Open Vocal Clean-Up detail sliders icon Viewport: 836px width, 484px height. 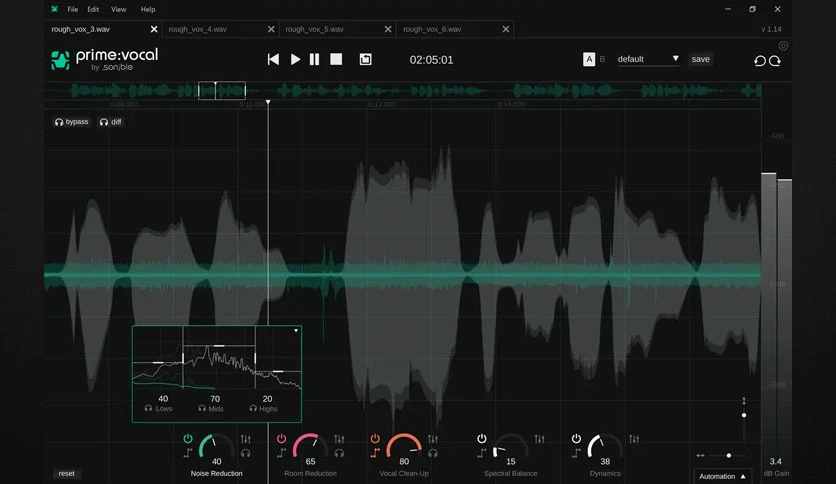click(x=433, y=439)
